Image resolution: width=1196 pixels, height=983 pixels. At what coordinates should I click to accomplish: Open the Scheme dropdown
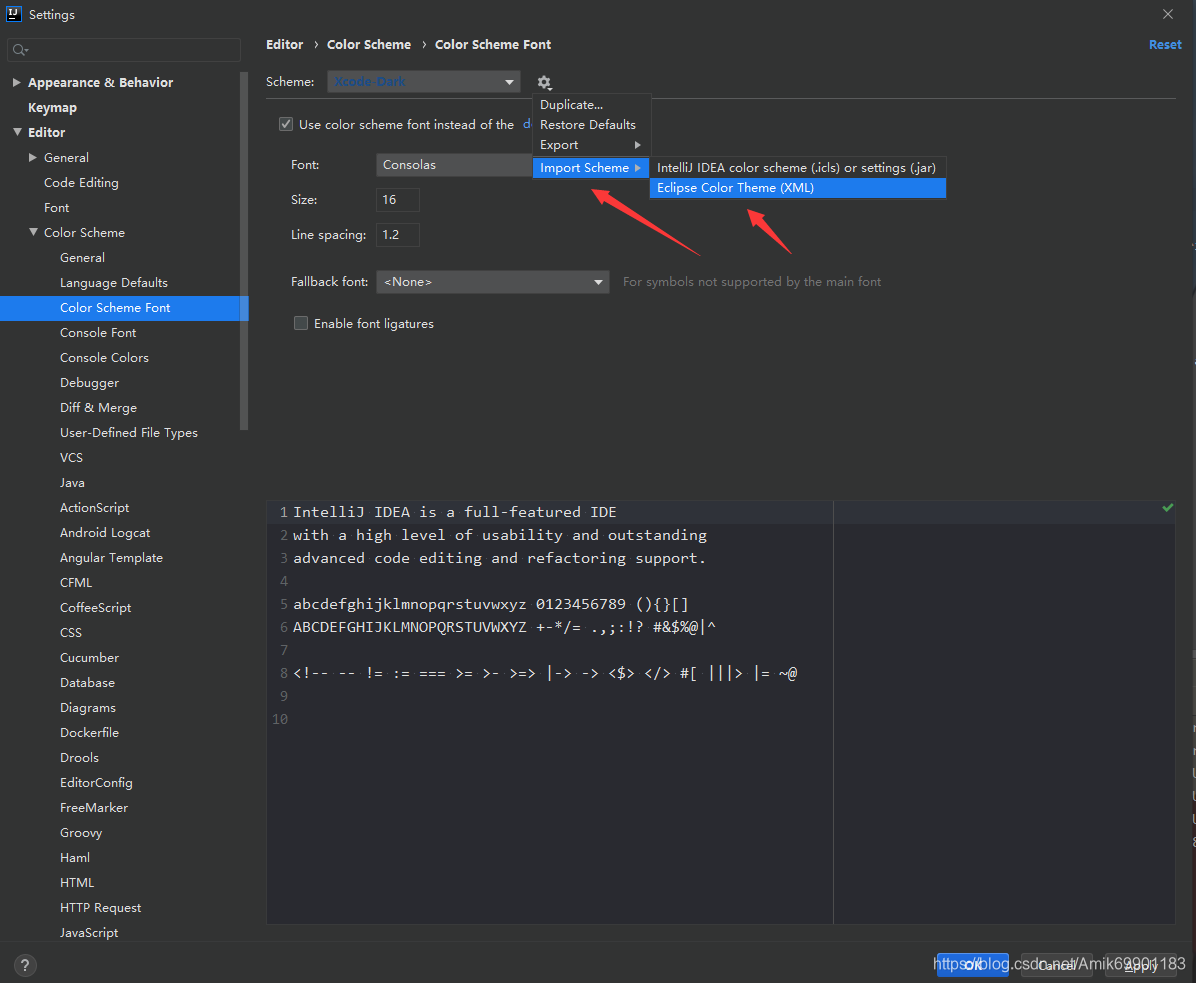click(423, 82)
